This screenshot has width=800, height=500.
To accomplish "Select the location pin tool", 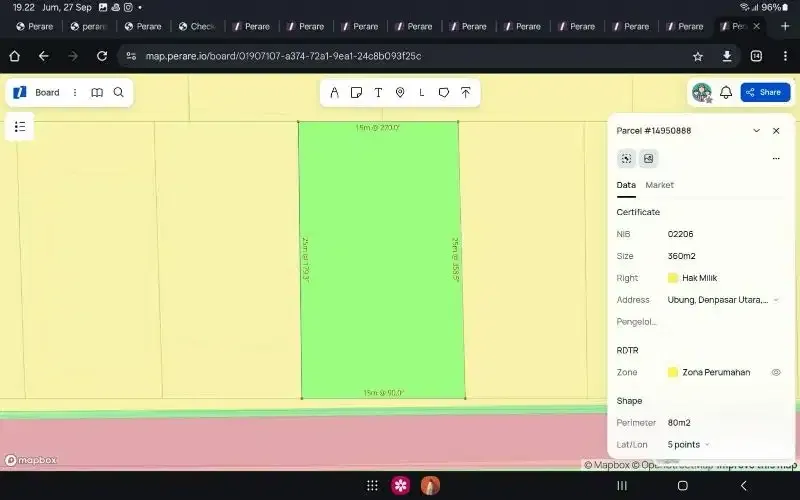I will pos(400,92).
